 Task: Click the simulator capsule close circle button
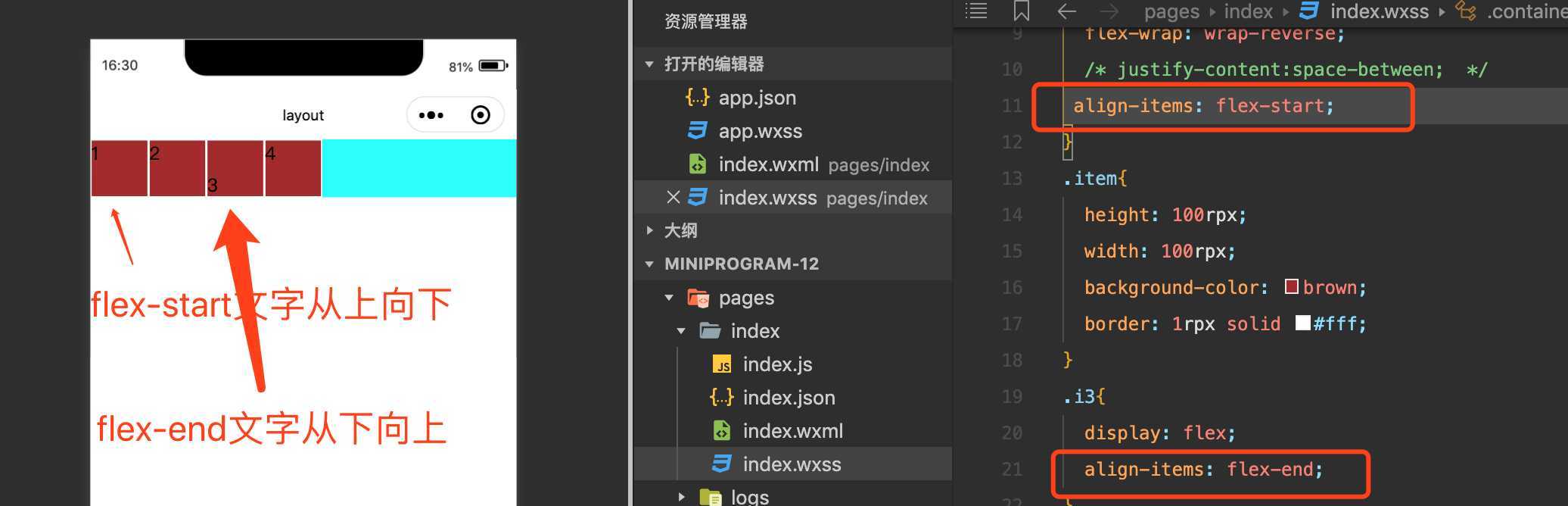tap(481, 115)
